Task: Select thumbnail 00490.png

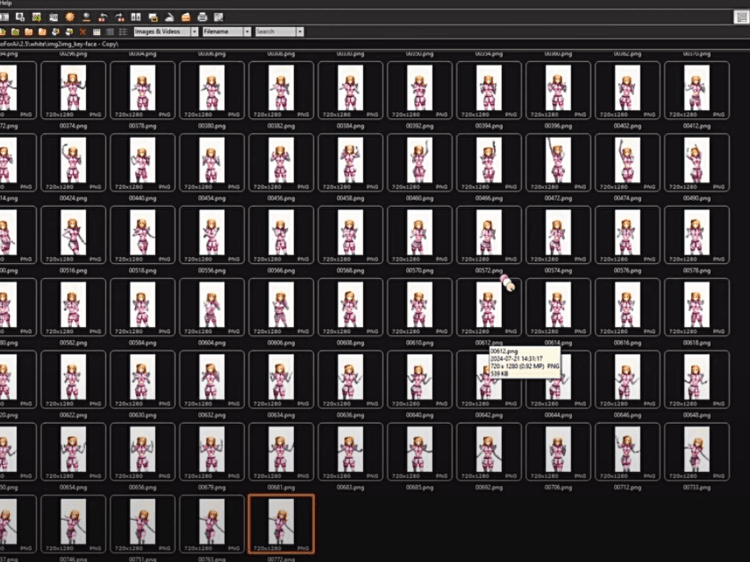Action: [x=697, y=163]
